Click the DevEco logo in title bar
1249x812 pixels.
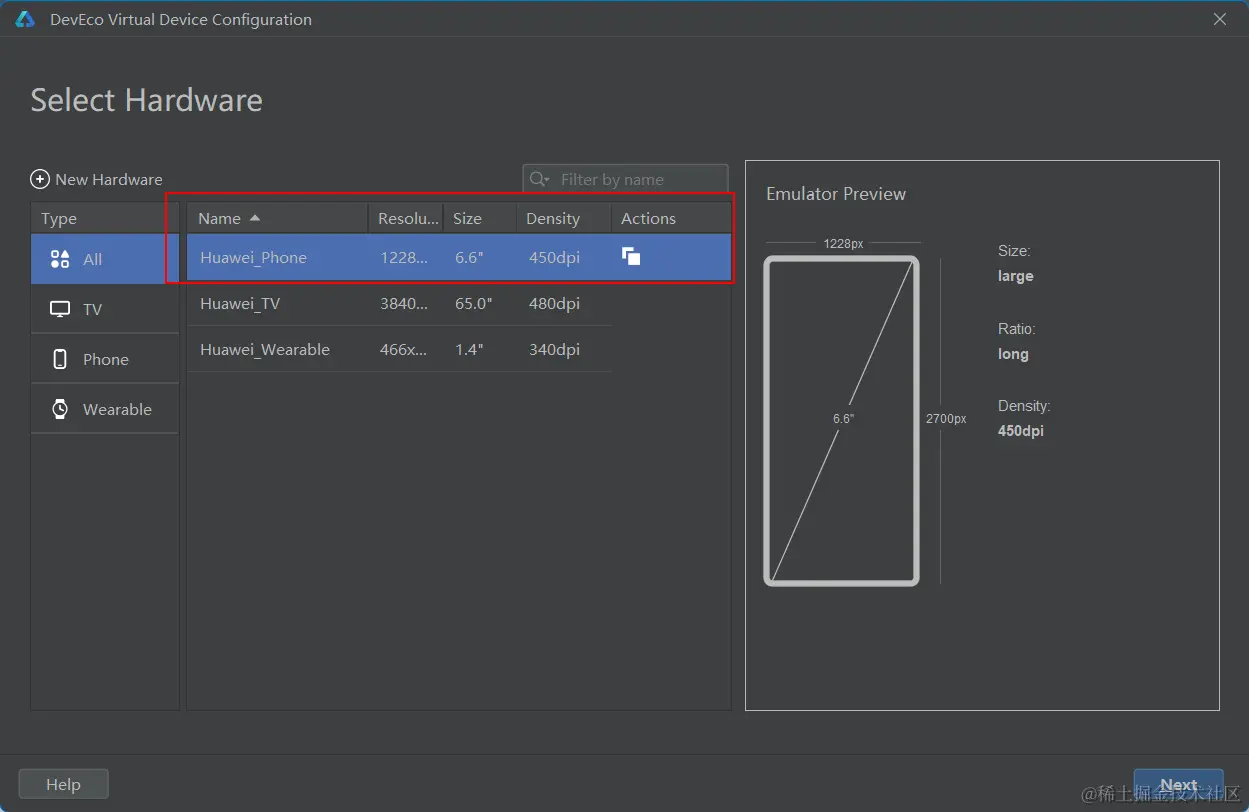click(25, 19)
